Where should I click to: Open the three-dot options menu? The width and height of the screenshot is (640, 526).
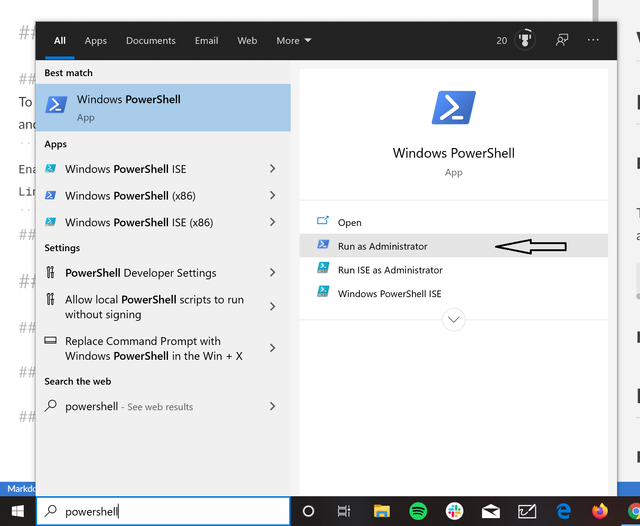pos(593,40)
